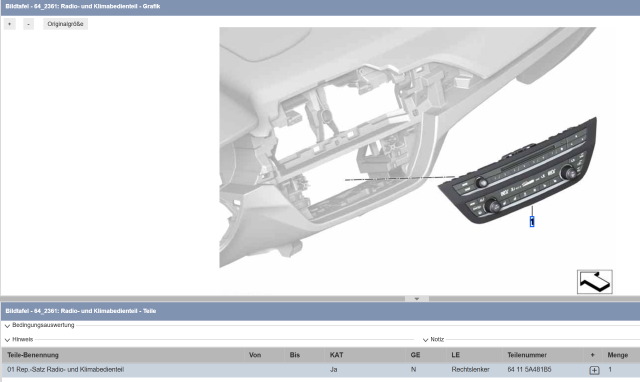This screenshot has height=382, width=640.
Task: Zoom out with the minus button
Action: pos(28,24)
